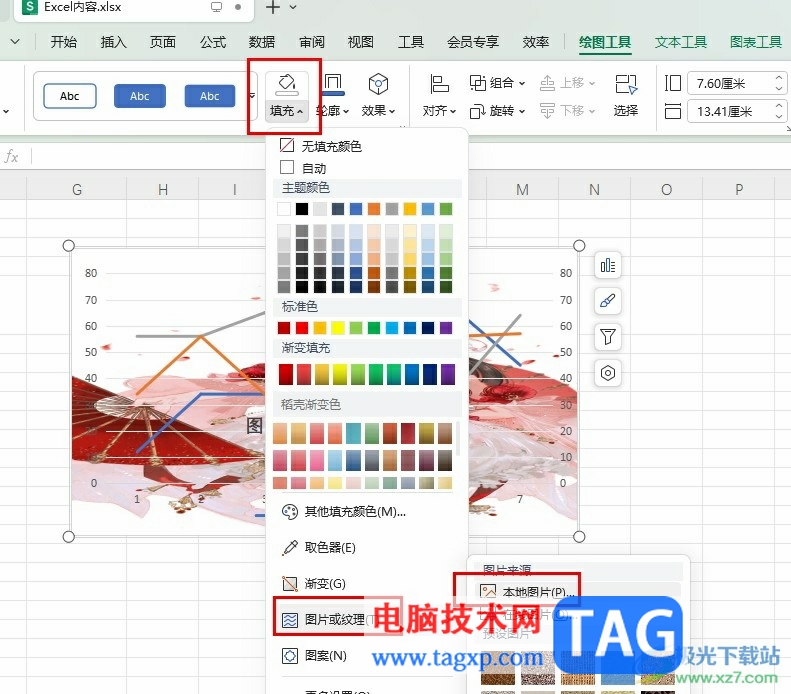Click the chart settings hexagon button

pos(608,373)
